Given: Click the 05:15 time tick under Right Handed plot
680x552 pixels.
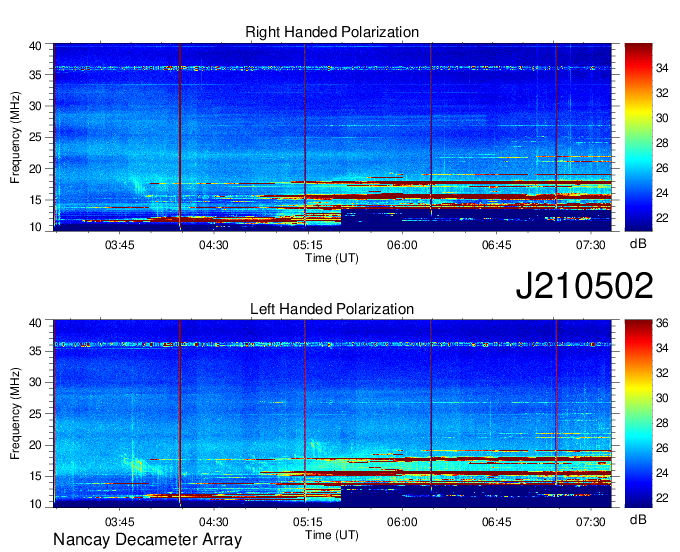Looking at the screenshot, I should (307, 245).
